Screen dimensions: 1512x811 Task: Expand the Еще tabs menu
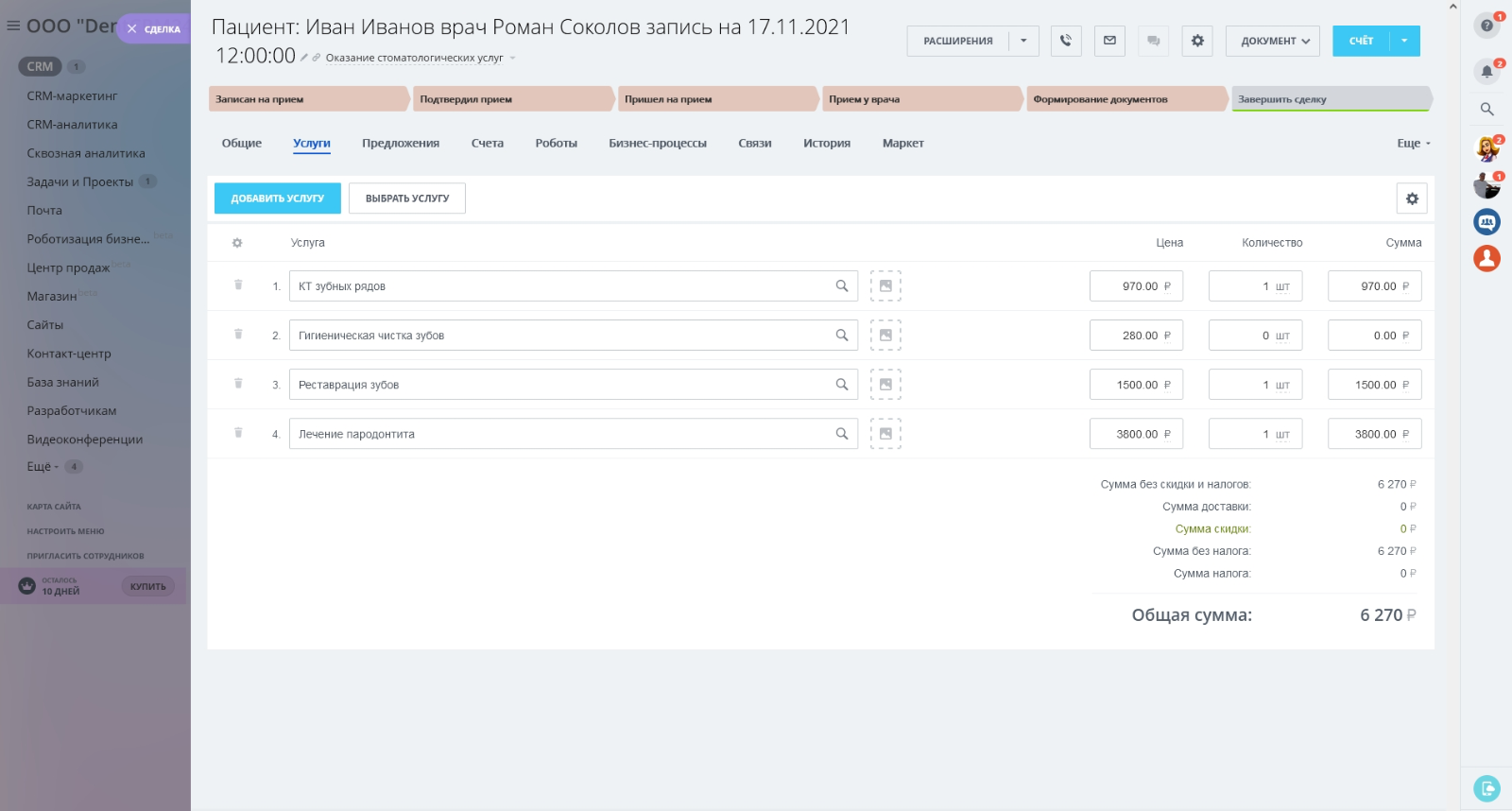(1413, 144)
